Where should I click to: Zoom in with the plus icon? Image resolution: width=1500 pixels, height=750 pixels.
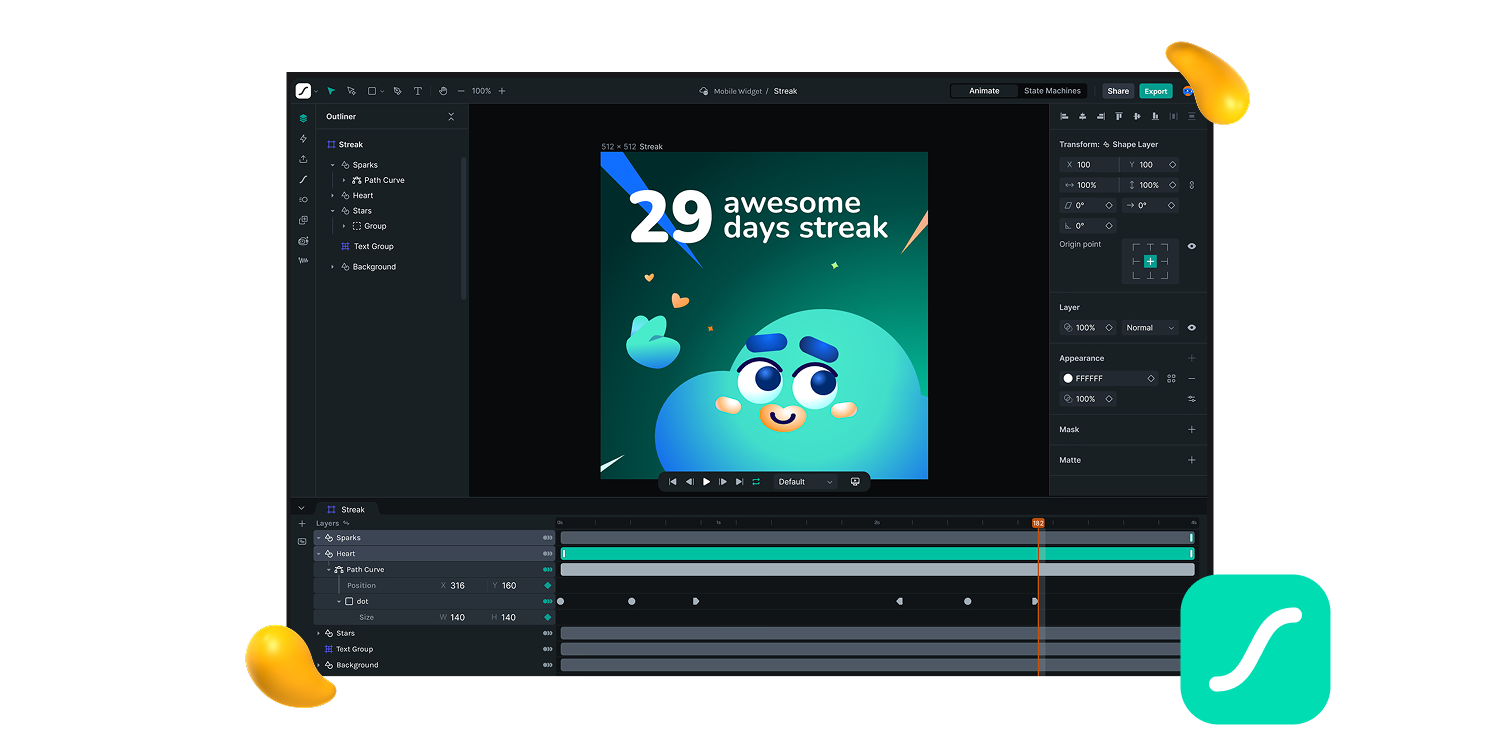pos(502,91)
